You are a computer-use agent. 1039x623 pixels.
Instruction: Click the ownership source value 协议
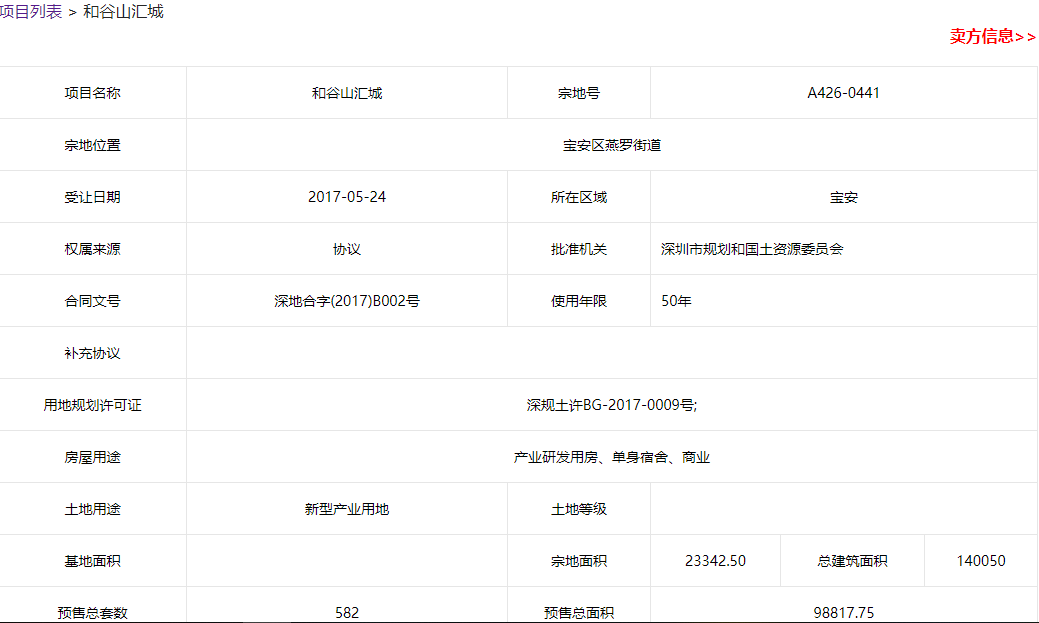pyautogui.click(x=347, y=249)
